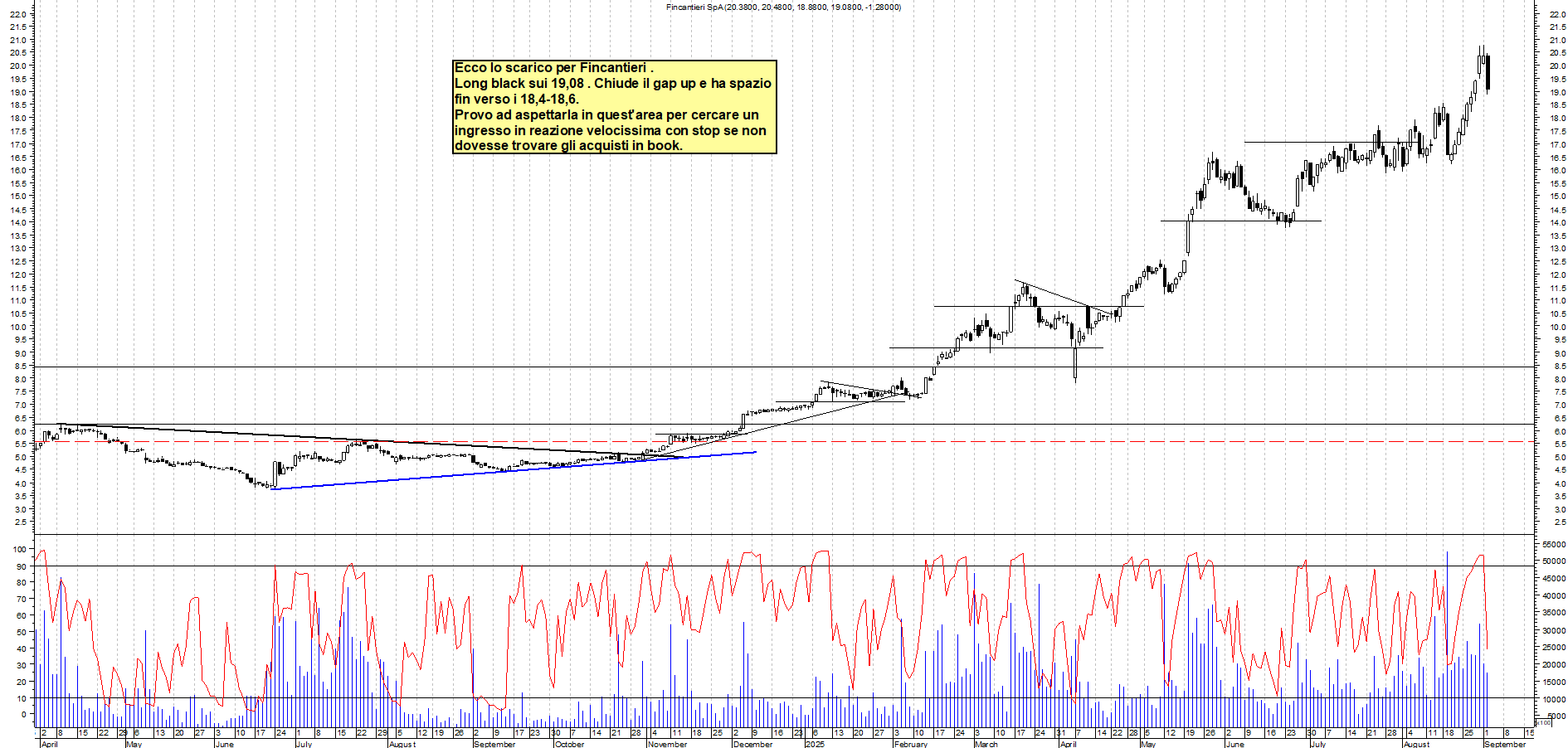1568x748 pixels.
Task: Click the 19.0 label on right price axis
Action: tap(1557, 92)
